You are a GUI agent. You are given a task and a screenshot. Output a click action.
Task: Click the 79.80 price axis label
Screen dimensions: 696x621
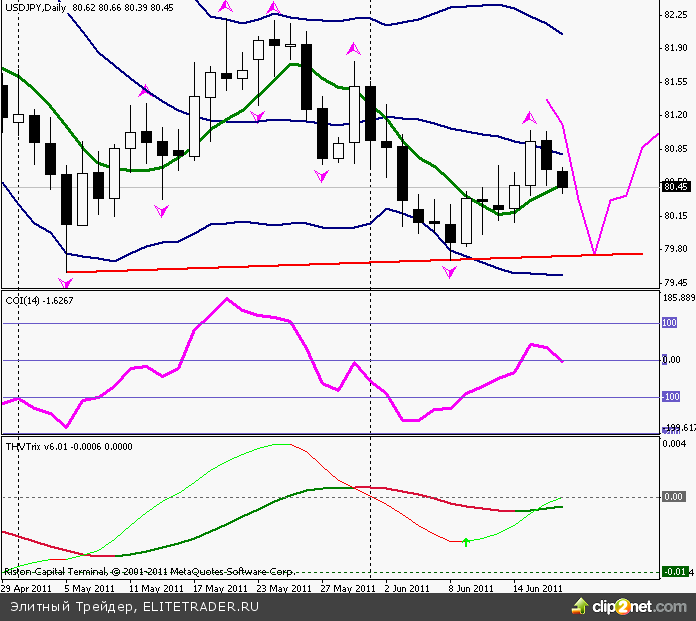(x=676, y=249)
